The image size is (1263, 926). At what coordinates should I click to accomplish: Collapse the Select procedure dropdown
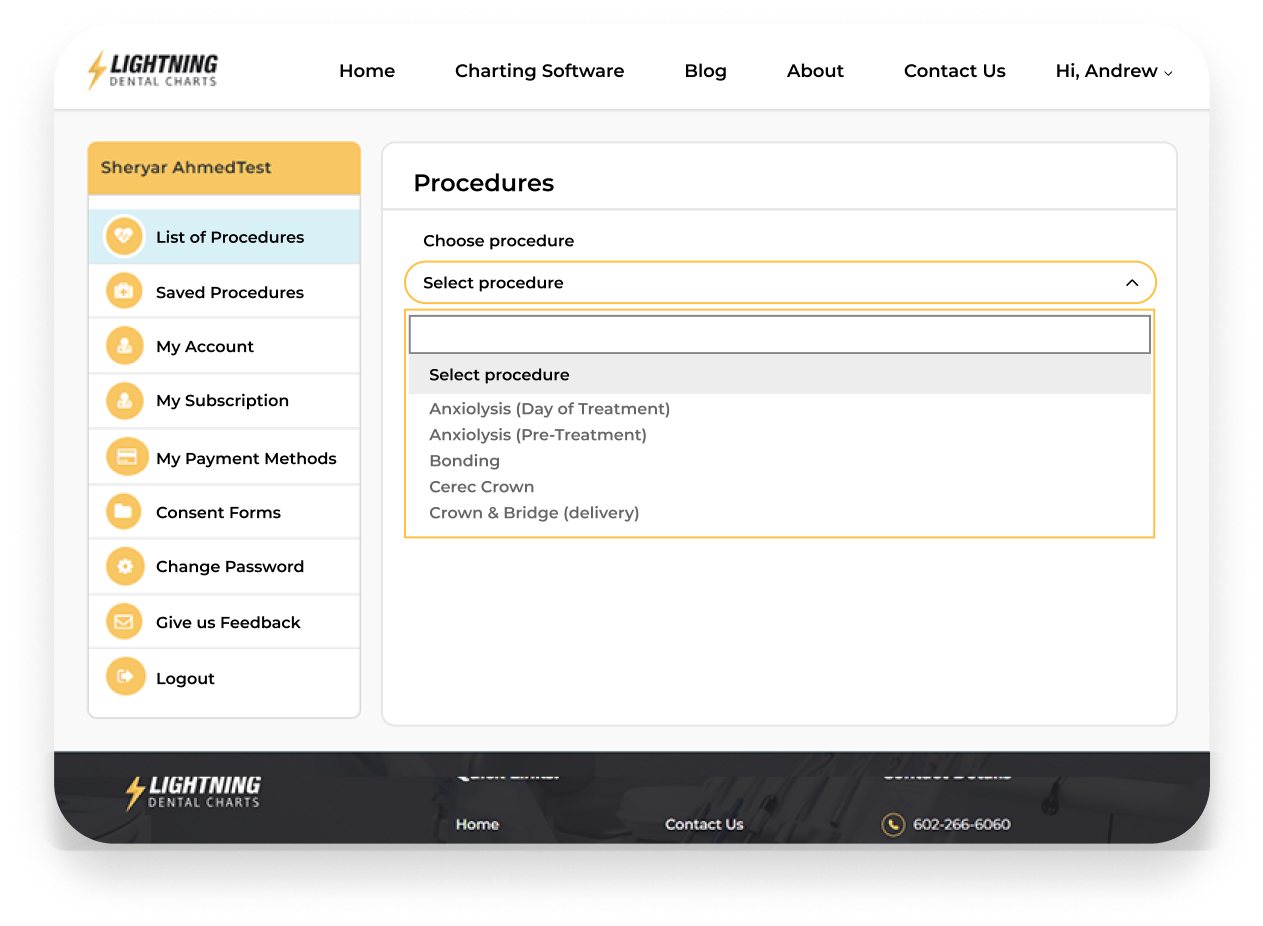tap(1131, 283)
